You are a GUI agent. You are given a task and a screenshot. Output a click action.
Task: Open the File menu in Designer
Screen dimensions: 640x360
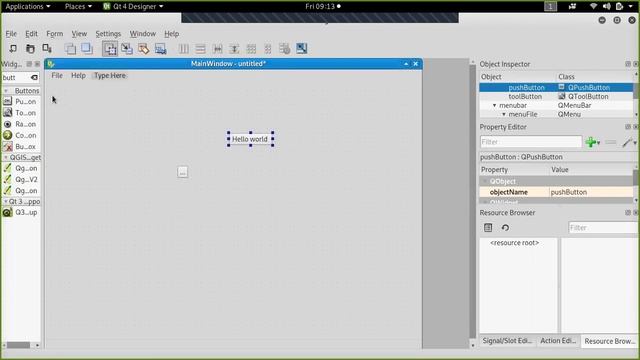pos(11,34)
